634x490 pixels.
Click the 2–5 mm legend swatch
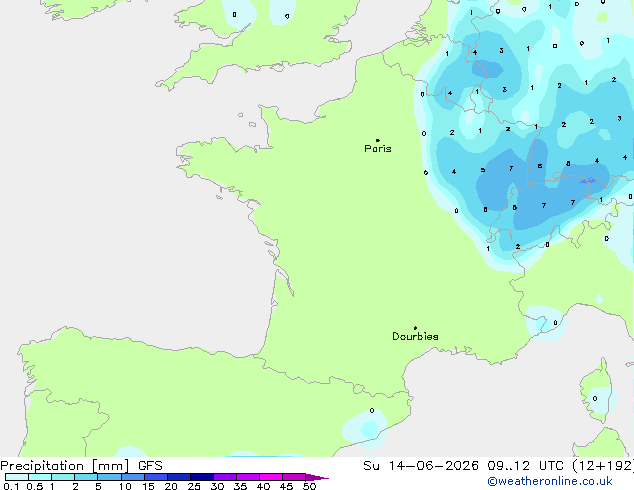coord(86,477)
